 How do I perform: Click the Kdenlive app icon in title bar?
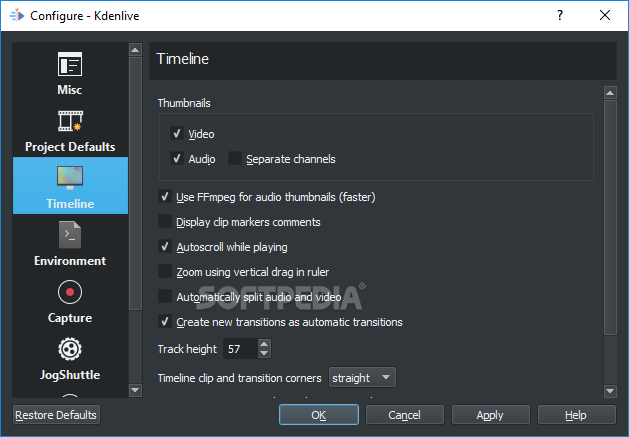[17, 16]
